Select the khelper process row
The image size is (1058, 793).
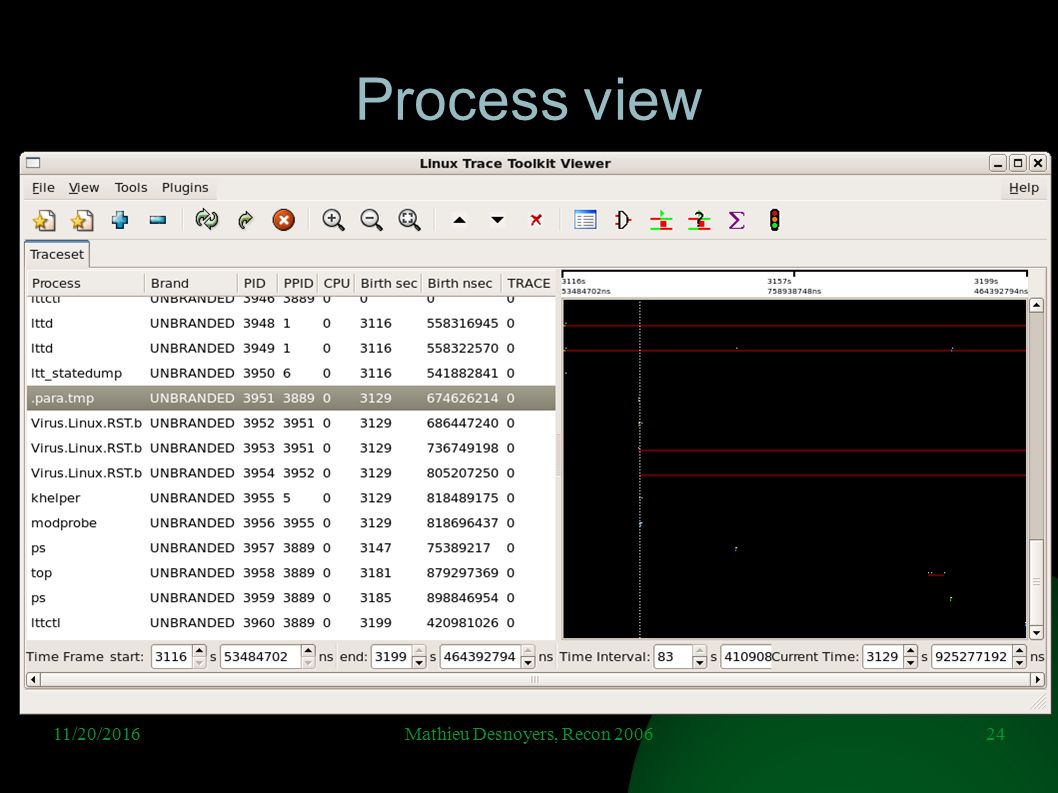(291, 498)
